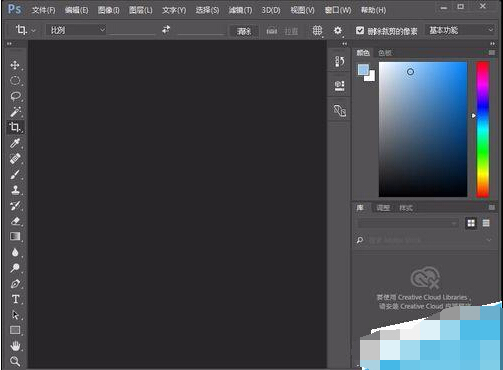
Task: Open the Clone Source panel icon
Action: coord(340,110)
